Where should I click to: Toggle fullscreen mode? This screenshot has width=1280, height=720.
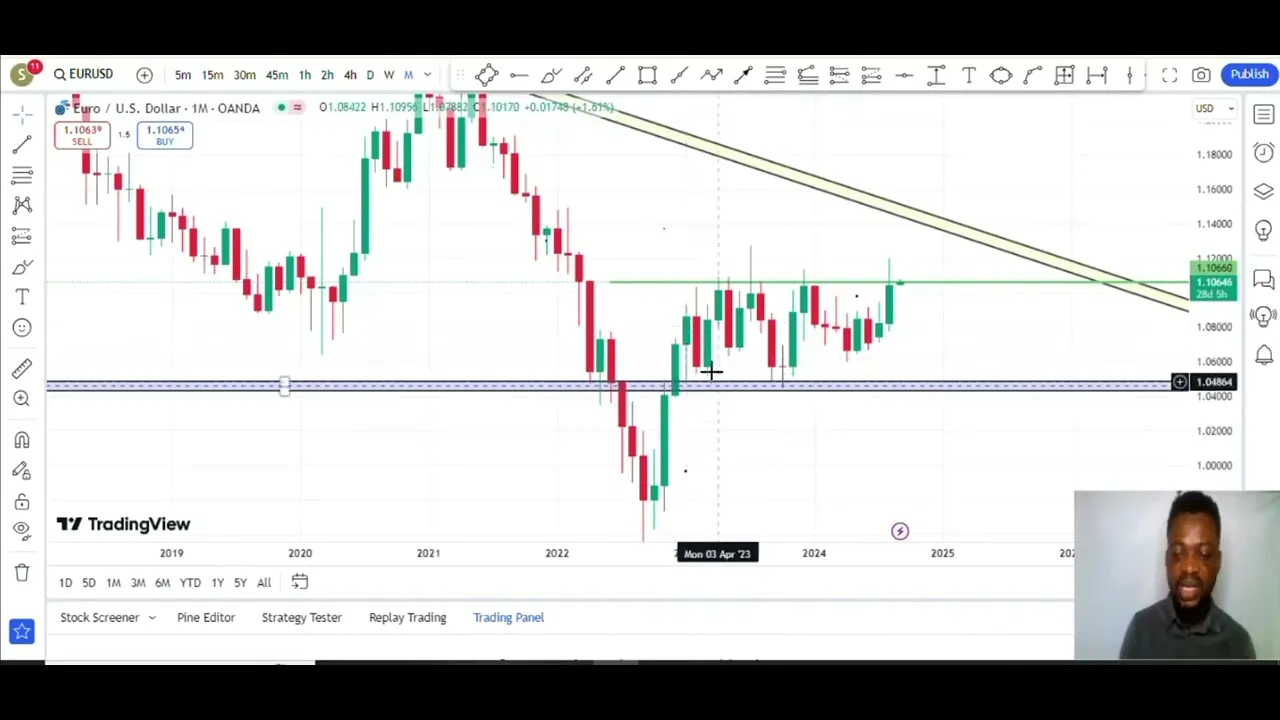(1169, 75)
